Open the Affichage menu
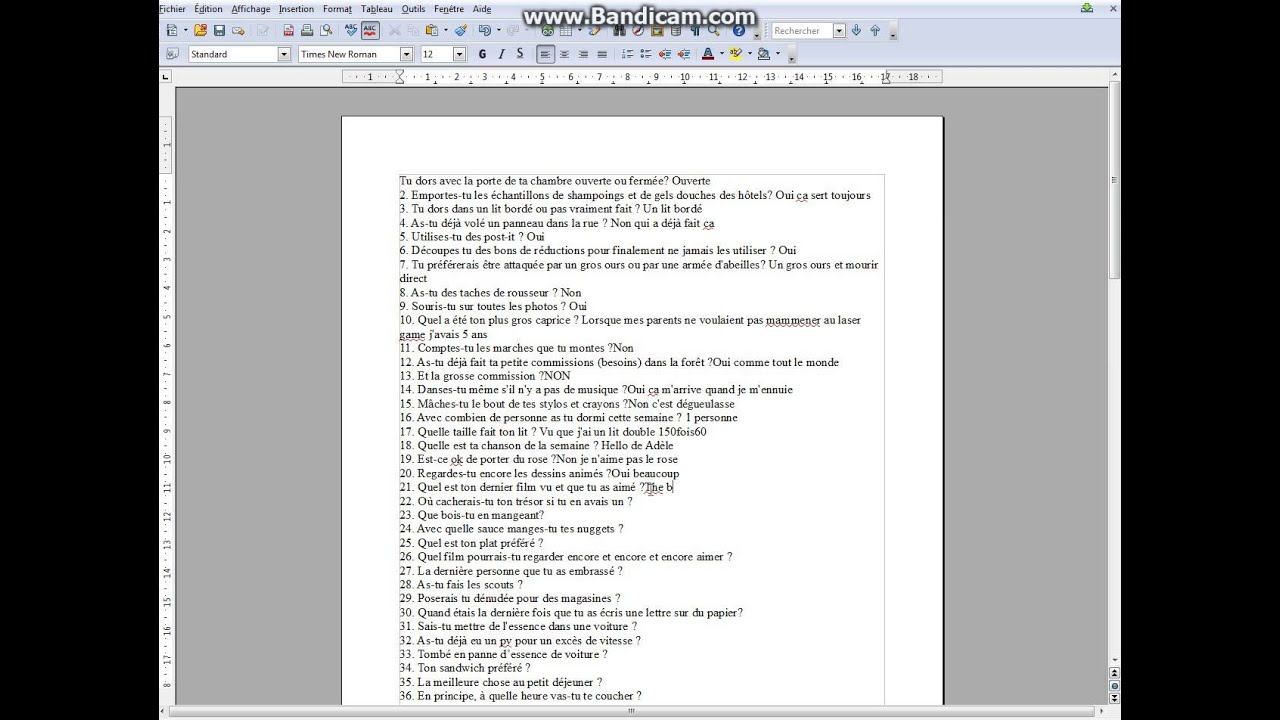 250,9
